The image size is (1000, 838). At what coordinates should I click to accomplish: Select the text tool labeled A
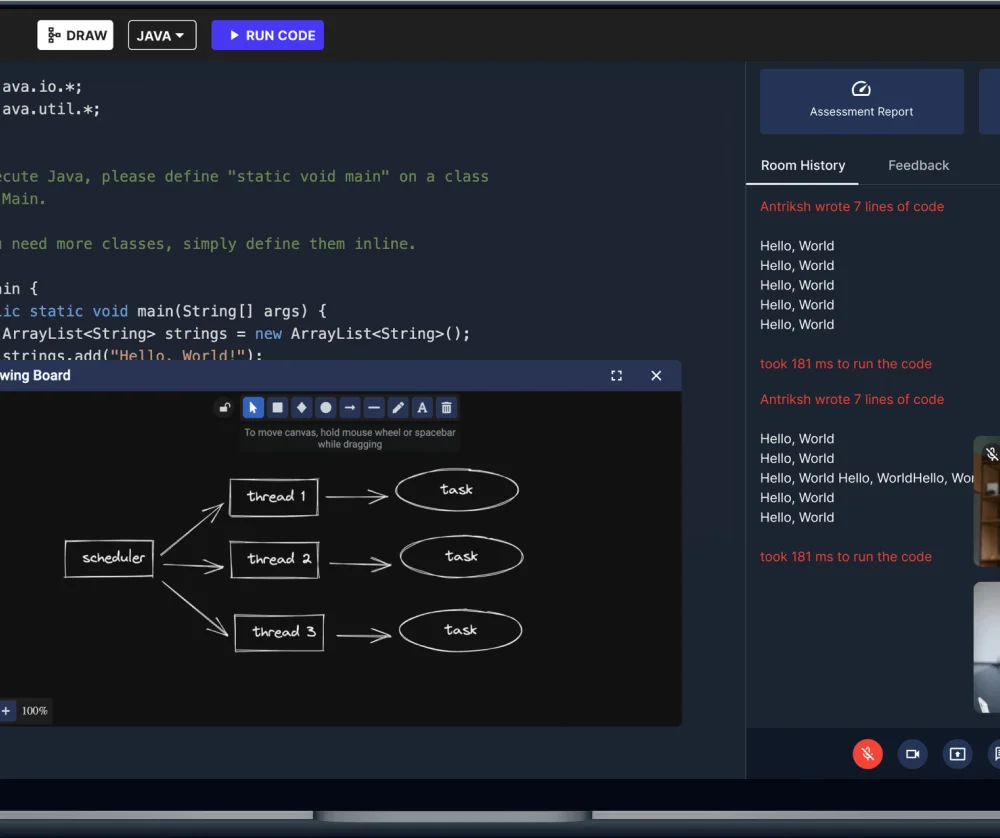[421, 407]
